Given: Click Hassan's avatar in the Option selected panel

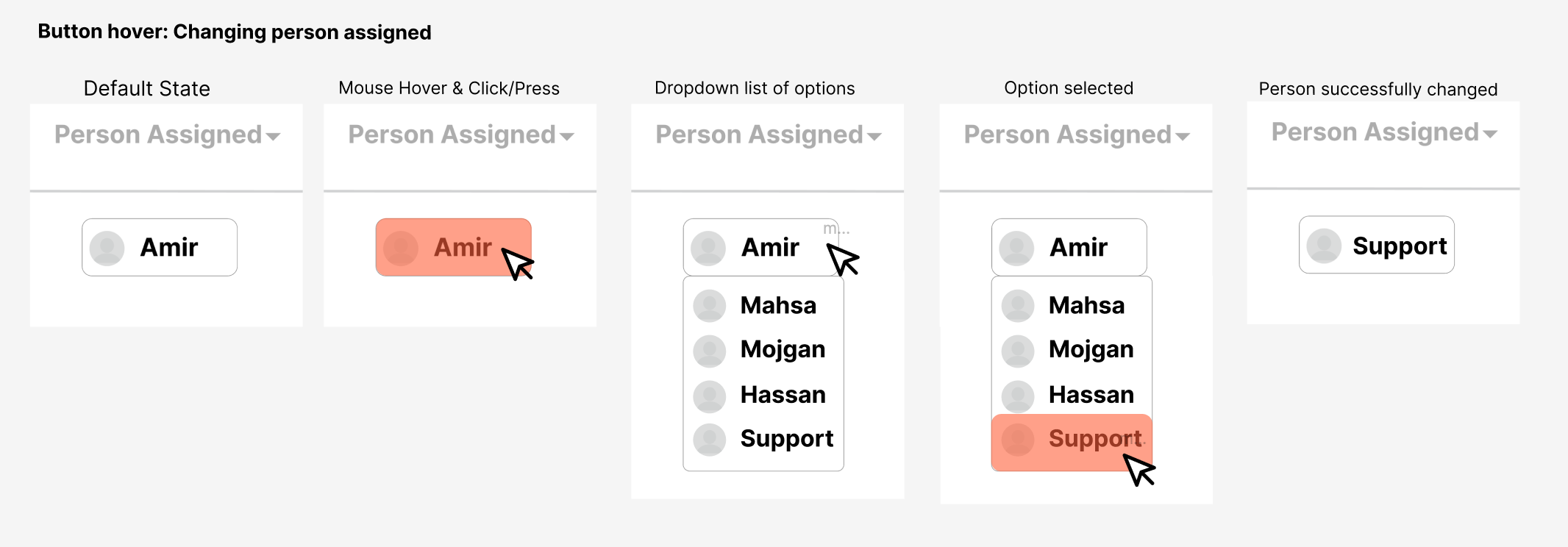Looking at the screenshot, I should tap(1018, 396).
